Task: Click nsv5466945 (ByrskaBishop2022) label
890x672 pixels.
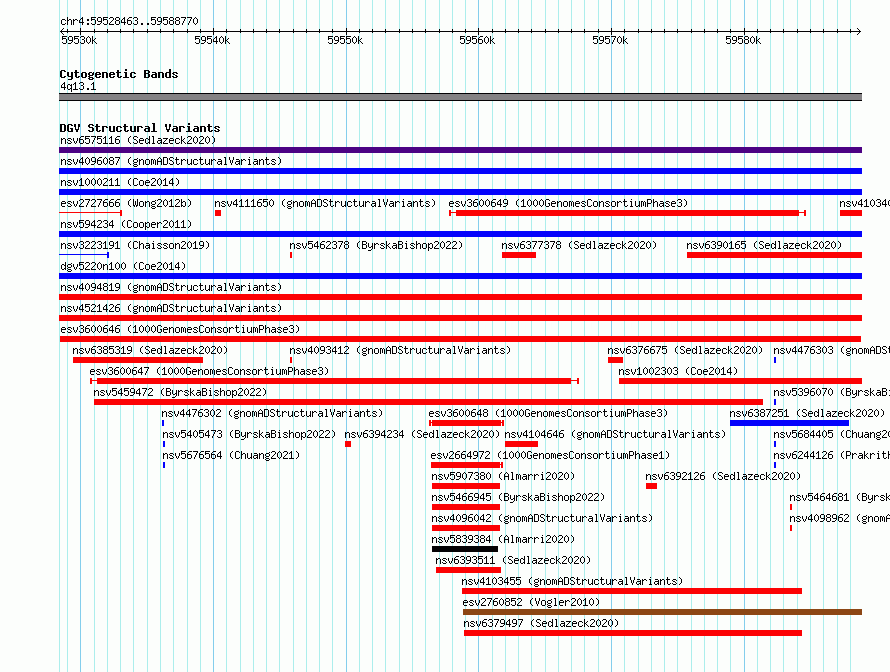Action: click(518, 497)
